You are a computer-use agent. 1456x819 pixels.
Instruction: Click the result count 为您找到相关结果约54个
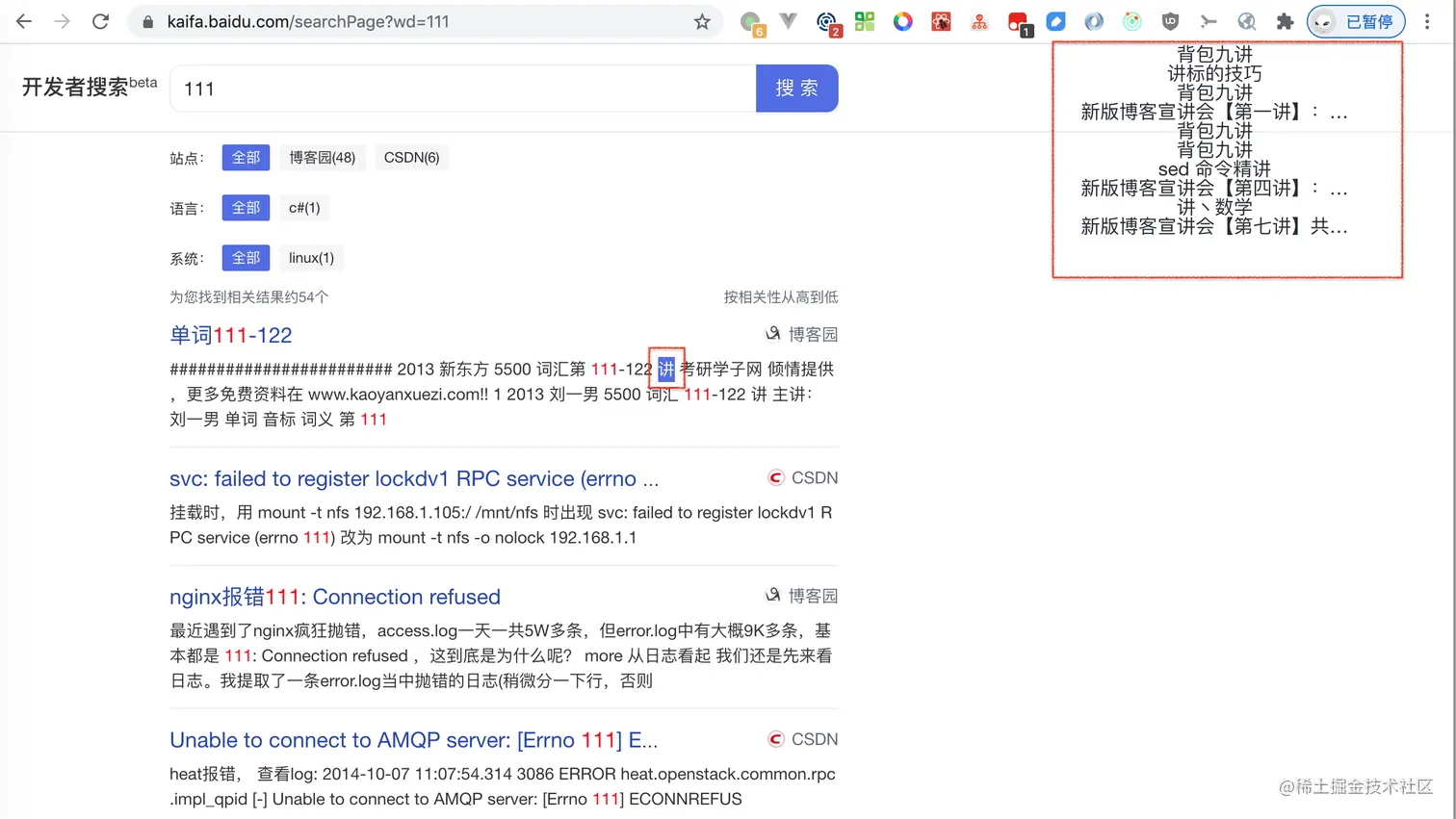(x=249, y=297)
